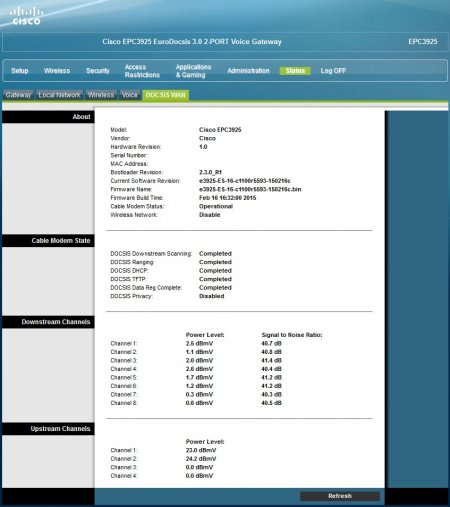Select the Administration menu
Image resolution: width=450 pixels, height=507 pixels.
248,71
